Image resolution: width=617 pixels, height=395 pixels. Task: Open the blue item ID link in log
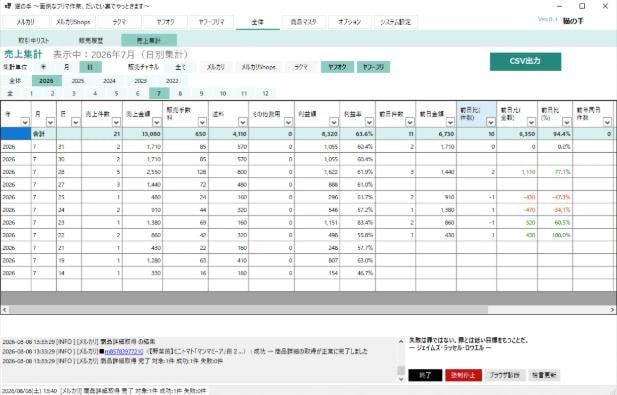[124, 351]
